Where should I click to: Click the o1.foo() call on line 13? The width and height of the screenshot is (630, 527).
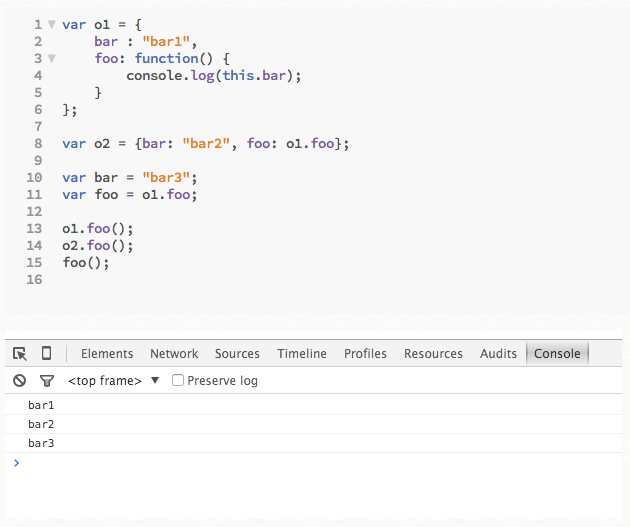(98, 229)
